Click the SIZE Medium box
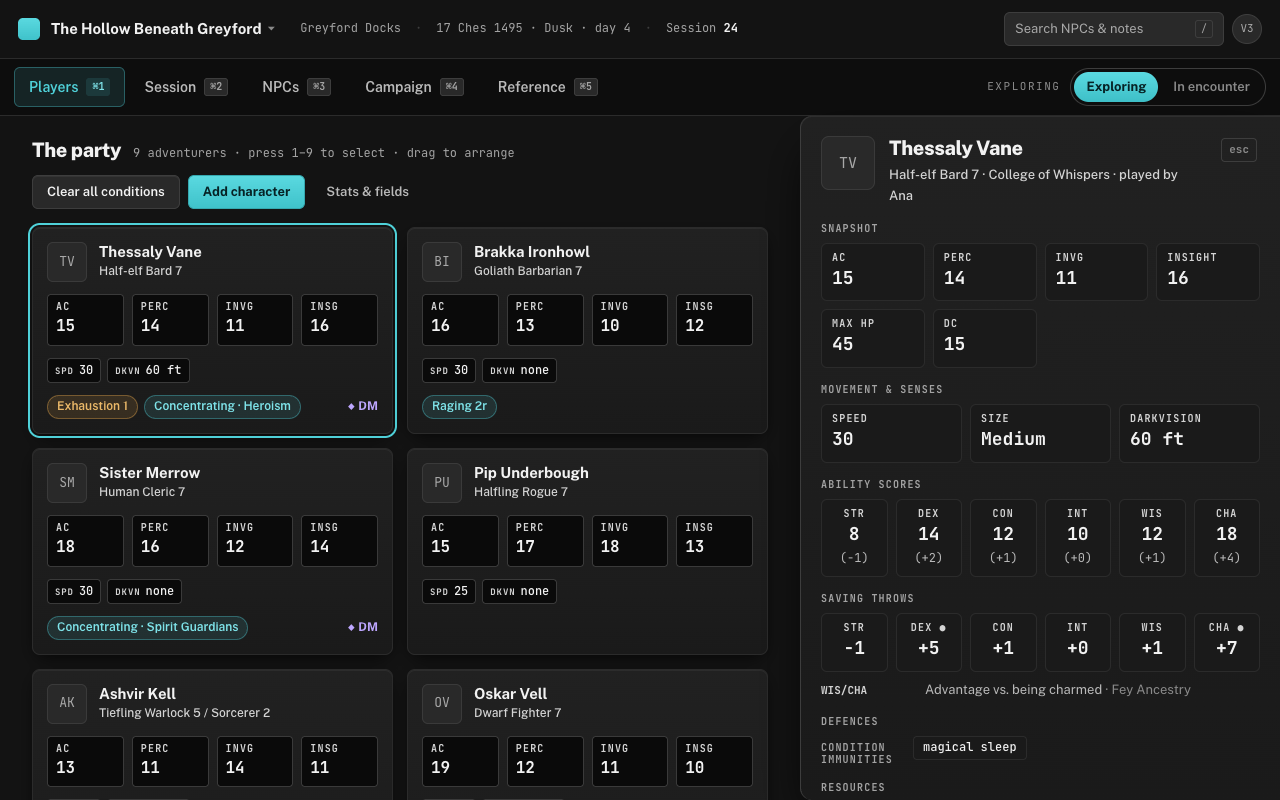Viewport: 1280px width, 800px height. tap(1040, 433)
